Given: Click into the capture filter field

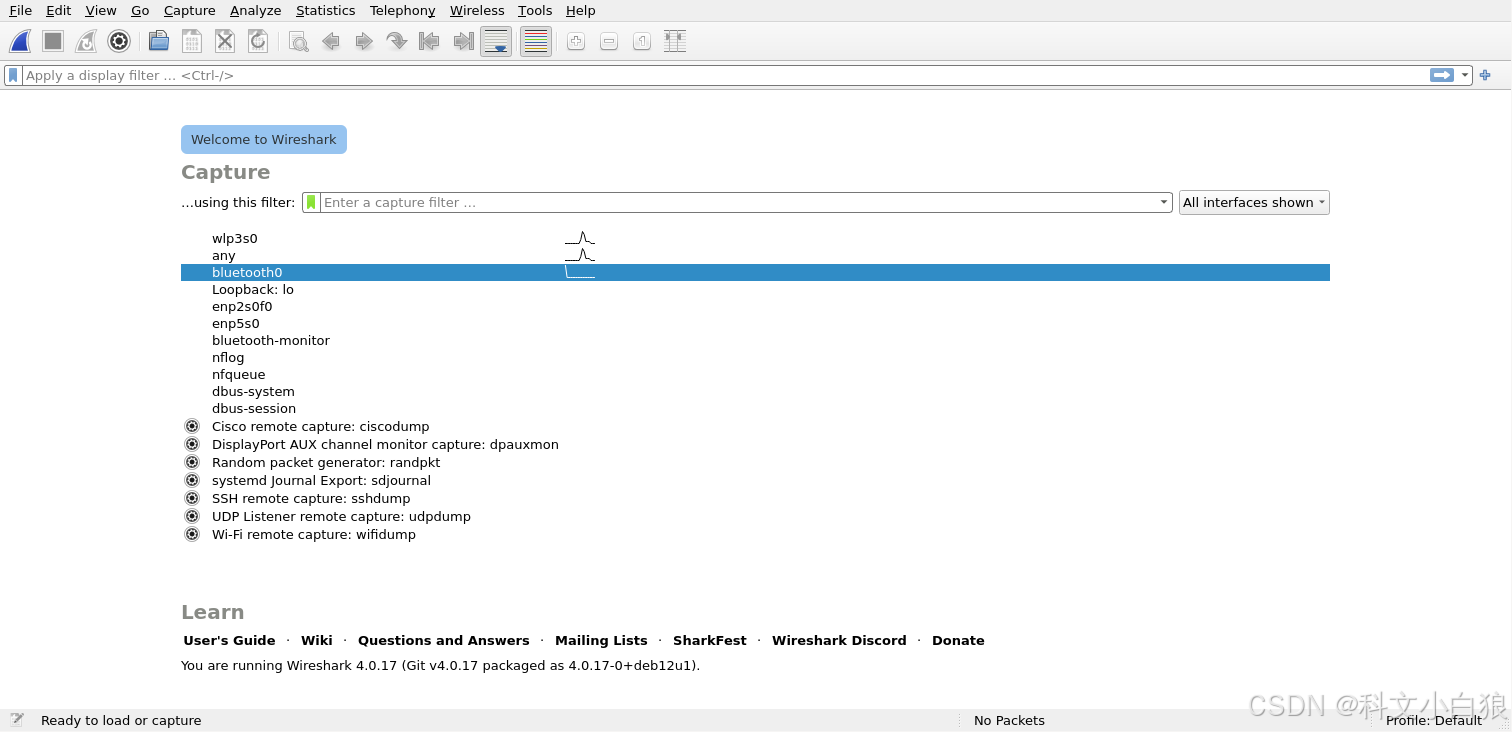Looking at the screenshot, I should (x=738, y=202).
